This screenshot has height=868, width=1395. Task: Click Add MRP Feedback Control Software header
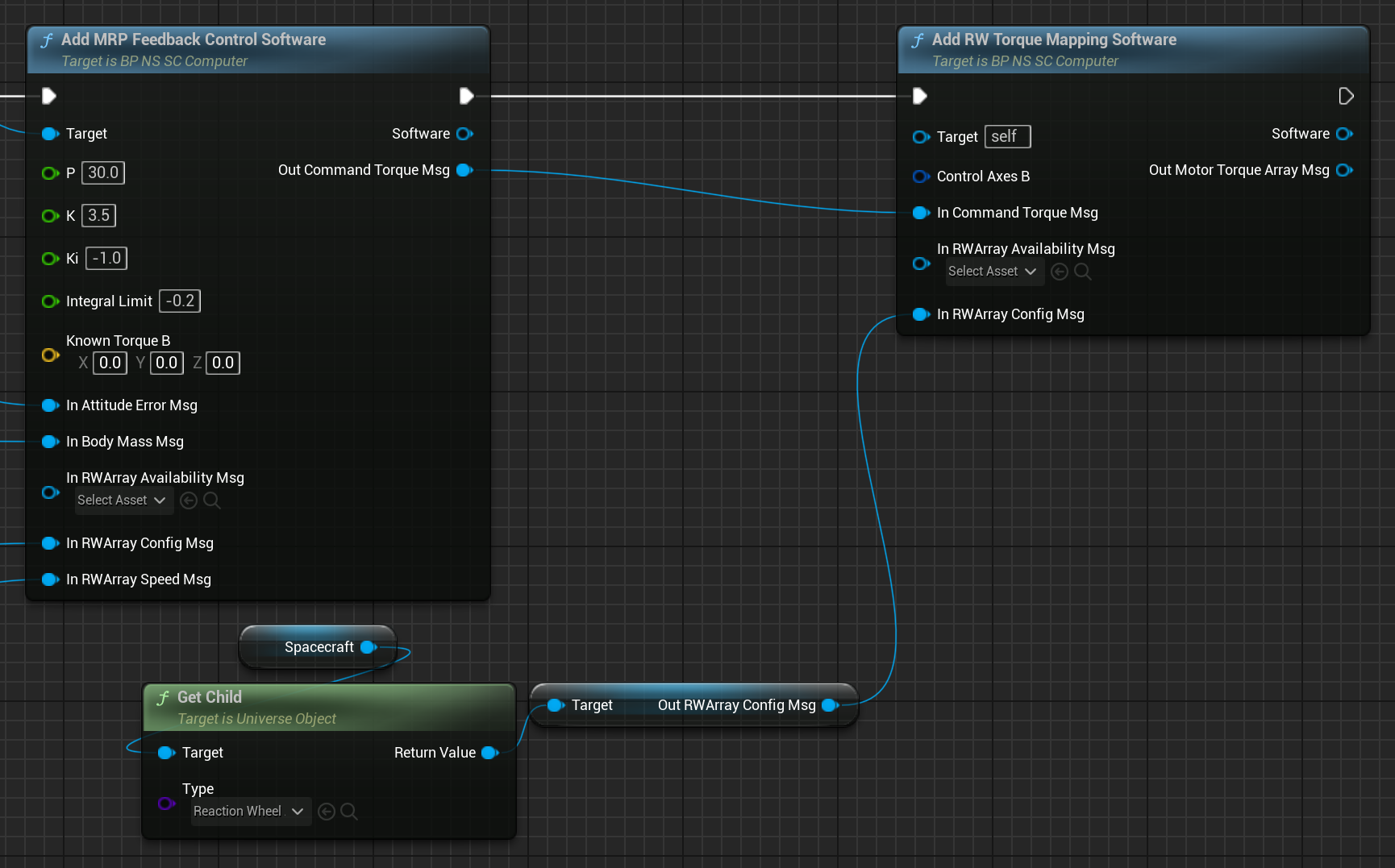194,39
